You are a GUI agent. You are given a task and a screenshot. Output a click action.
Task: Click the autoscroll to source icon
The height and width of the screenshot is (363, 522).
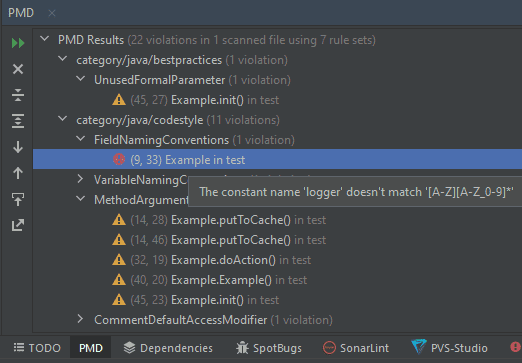click(18, 199)
